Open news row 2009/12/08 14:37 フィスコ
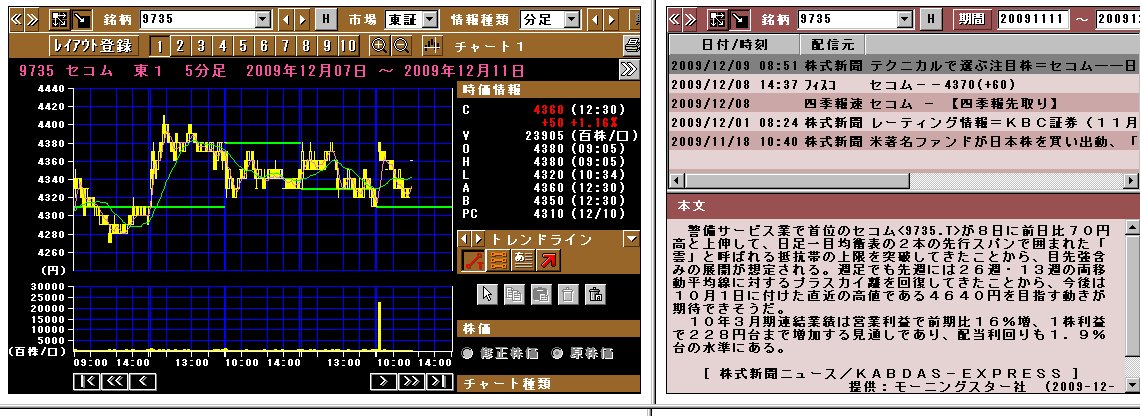This screenshot has height=416, width=1140. 904,84
